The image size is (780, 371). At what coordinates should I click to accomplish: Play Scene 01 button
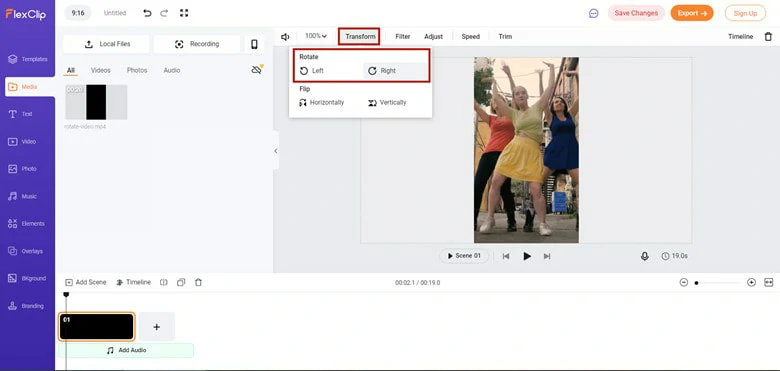click(464, 256)
